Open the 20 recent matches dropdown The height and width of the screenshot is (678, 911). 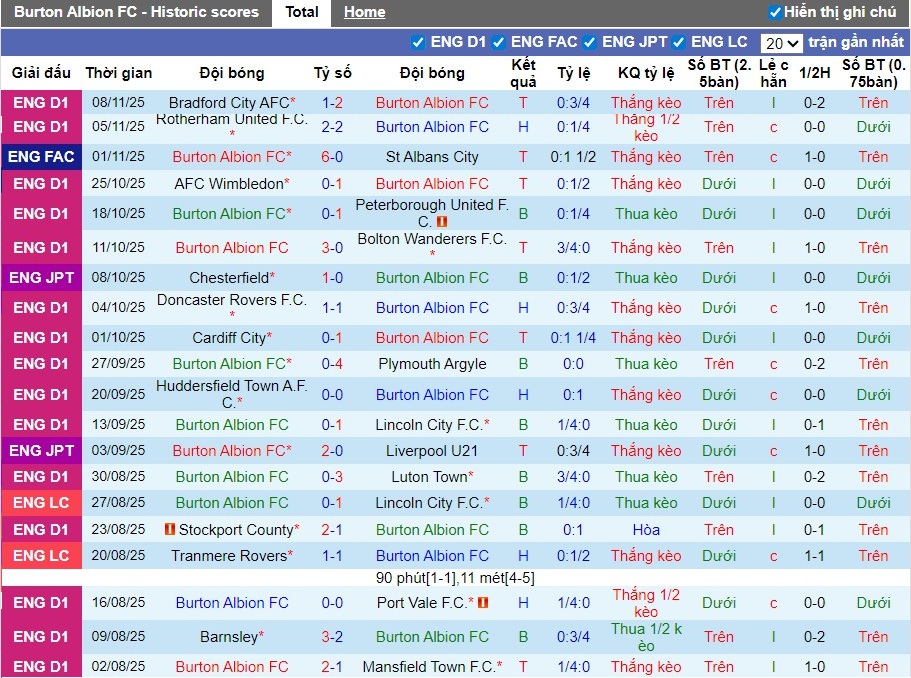pos(781,43)
